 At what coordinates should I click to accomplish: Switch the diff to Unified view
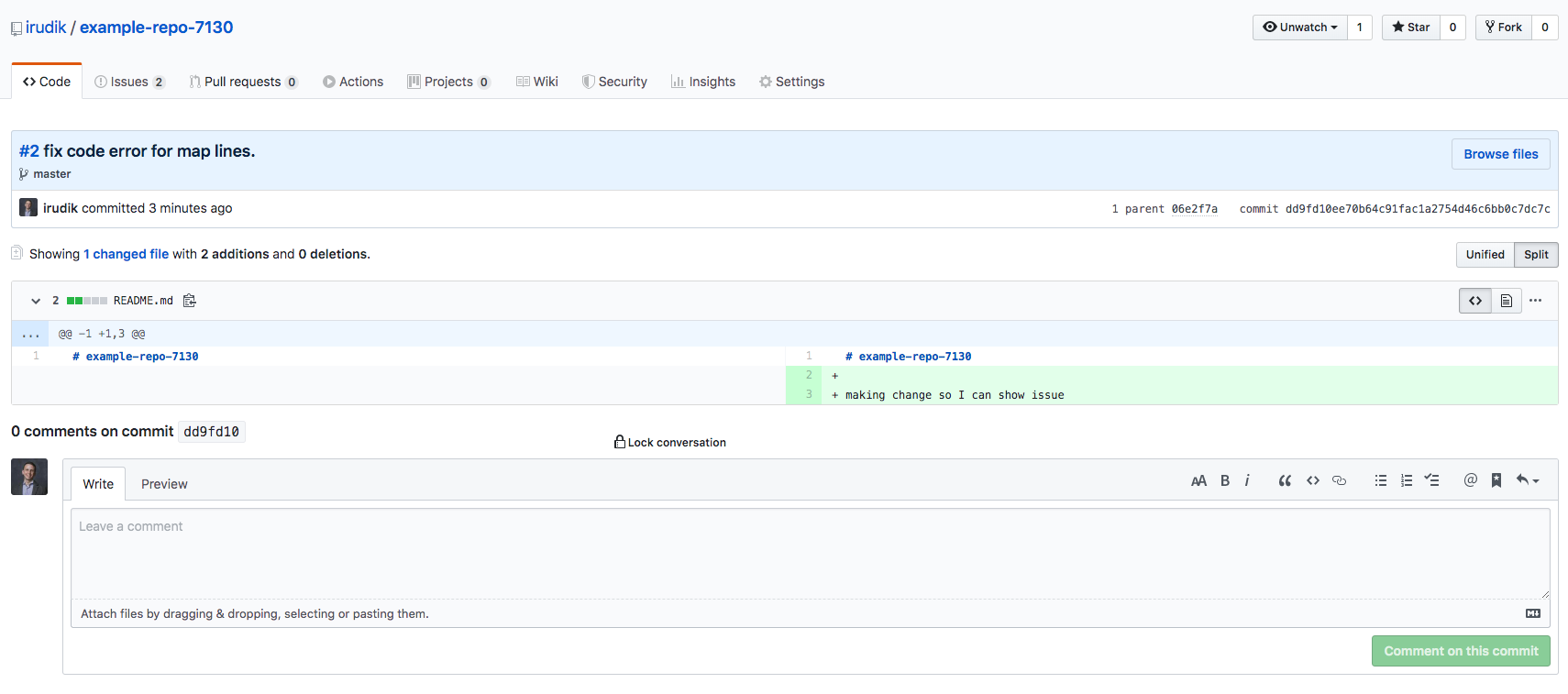click(1485, 255)
